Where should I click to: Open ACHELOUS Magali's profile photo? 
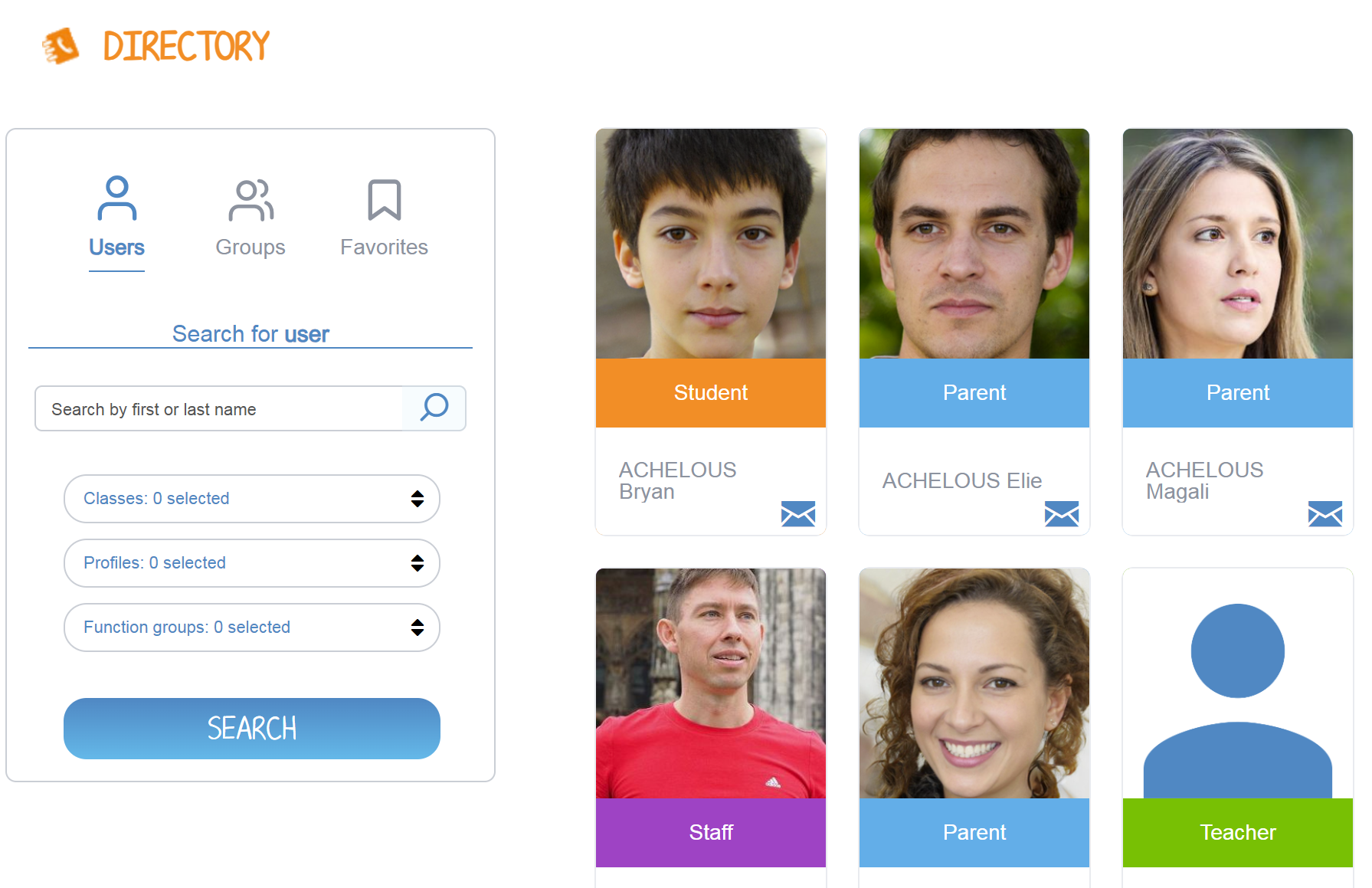coord(1238,244)
